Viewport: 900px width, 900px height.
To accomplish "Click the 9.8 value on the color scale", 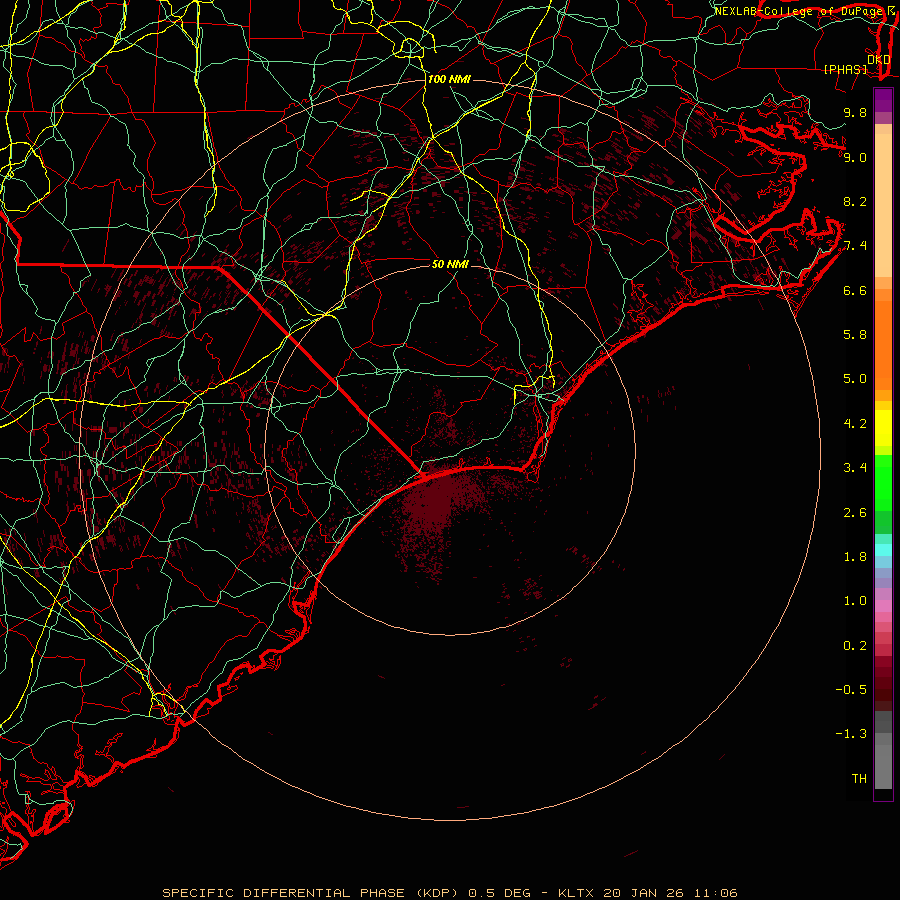I will (855, 112).
